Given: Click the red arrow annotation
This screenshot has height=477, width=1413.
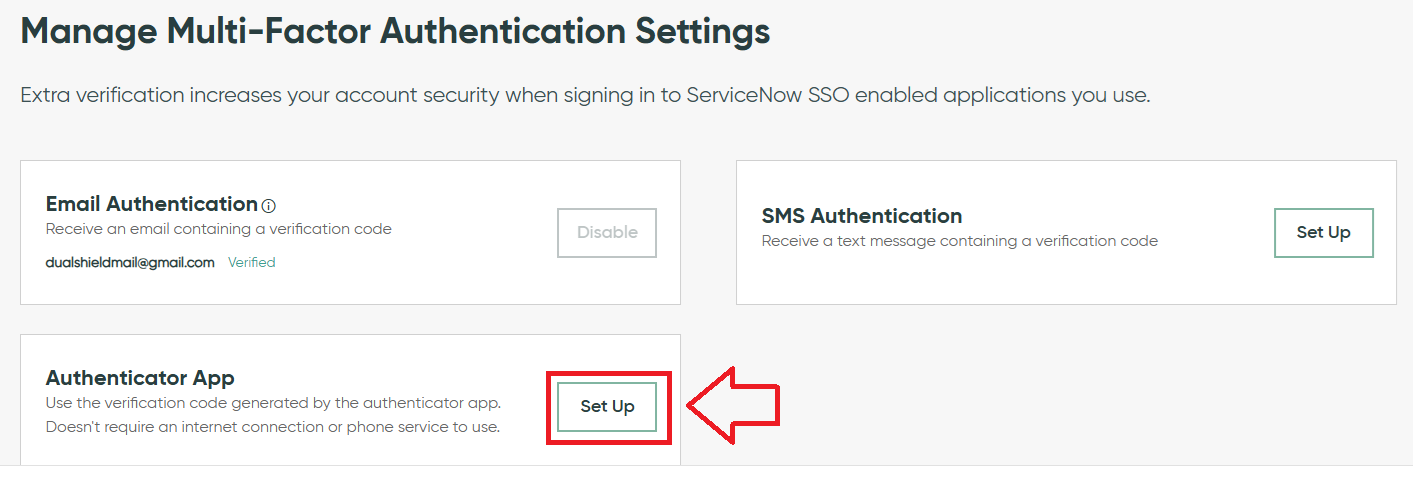Looking at the screenshot, I should pos(733,406).
